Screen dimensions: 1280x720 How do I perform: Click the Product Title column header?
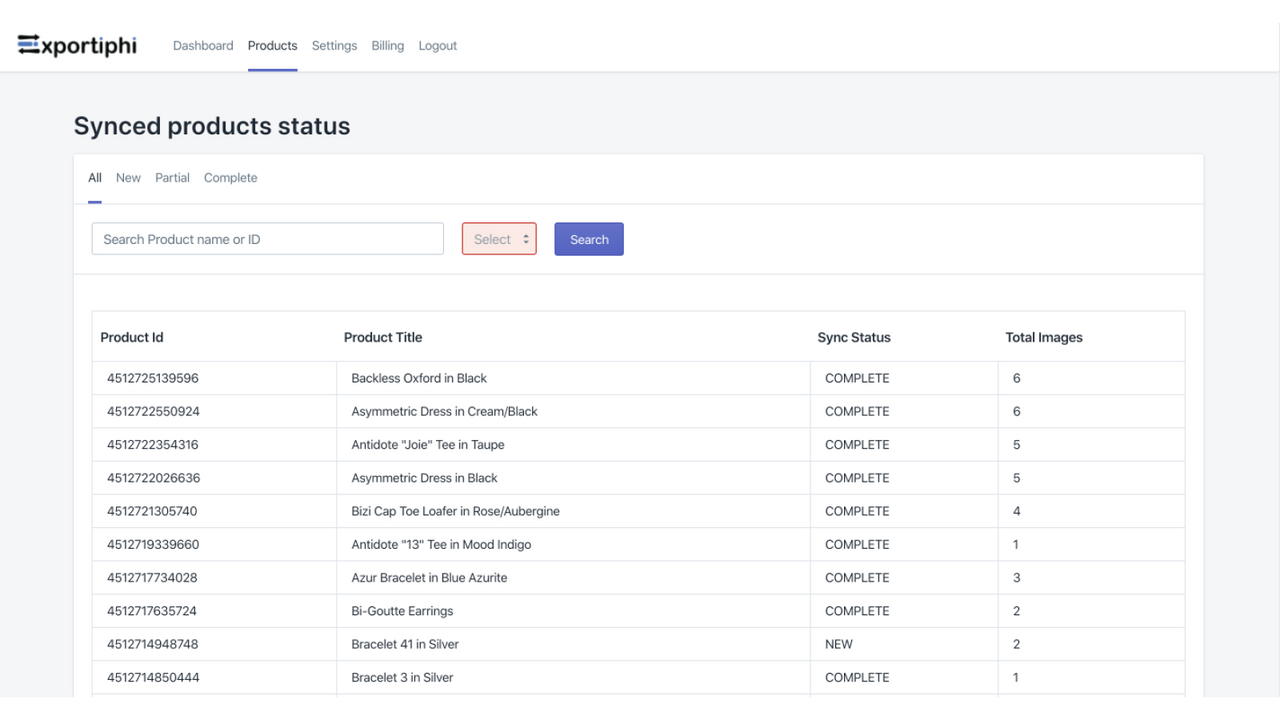pyautogui.click(x=383, y=337)
